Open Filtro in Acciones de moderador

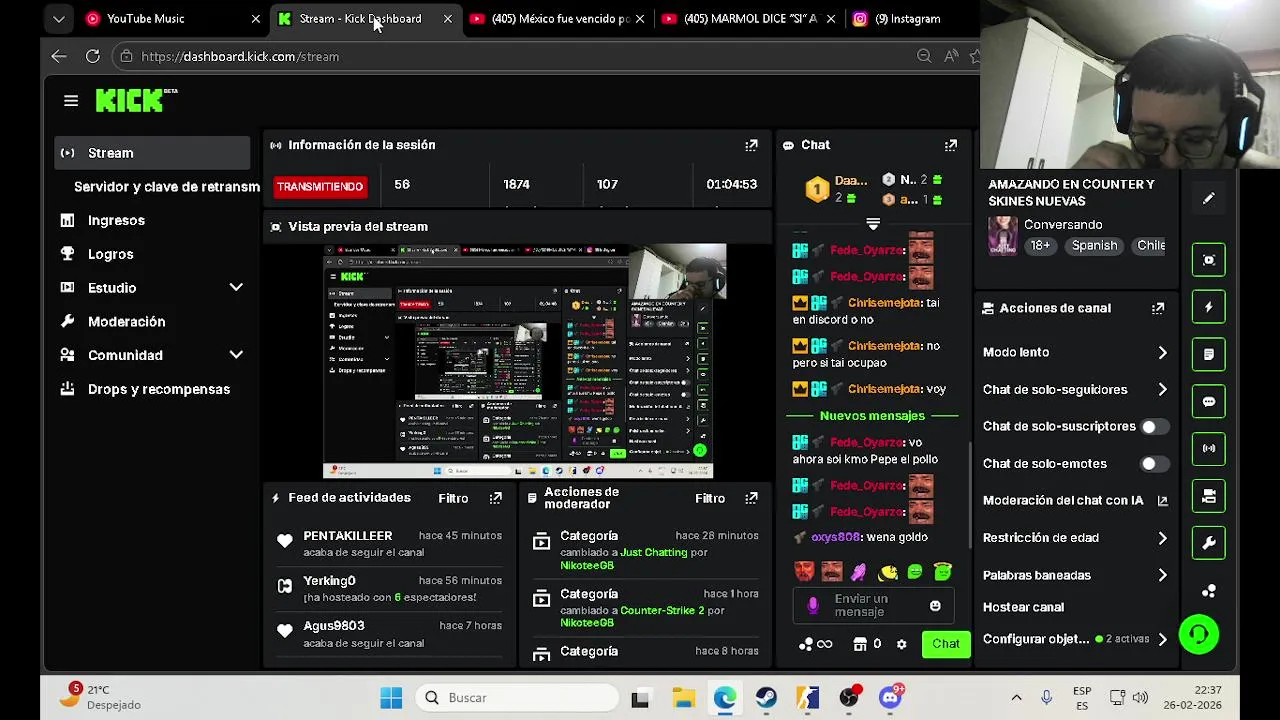pos(710,498)
